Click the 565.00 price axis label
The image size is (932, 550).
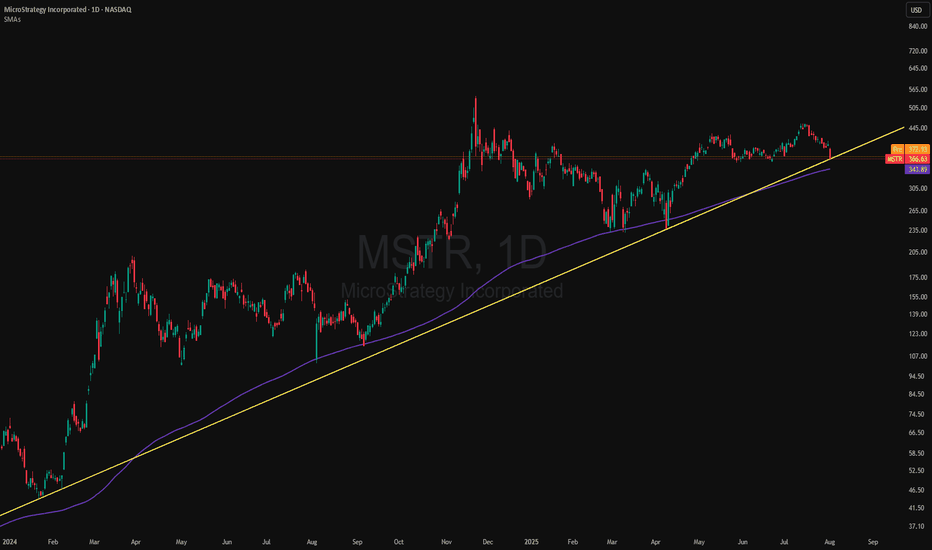917,90
